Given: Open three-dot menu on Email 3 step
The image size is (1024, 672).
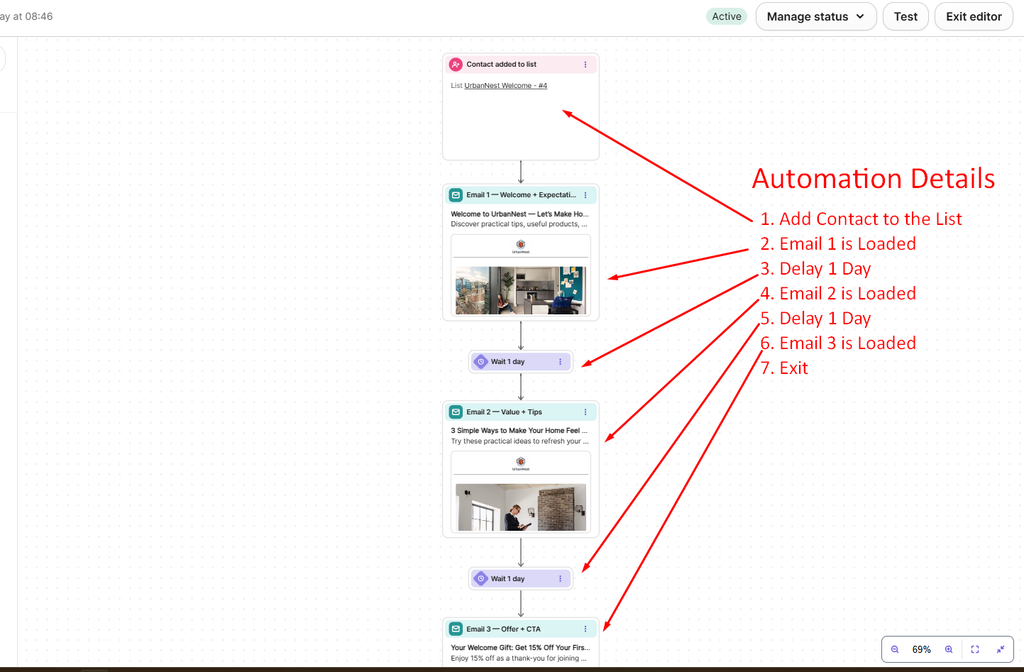Looking at the screenshot, I should pyautogui.click(x=585, y=629).
